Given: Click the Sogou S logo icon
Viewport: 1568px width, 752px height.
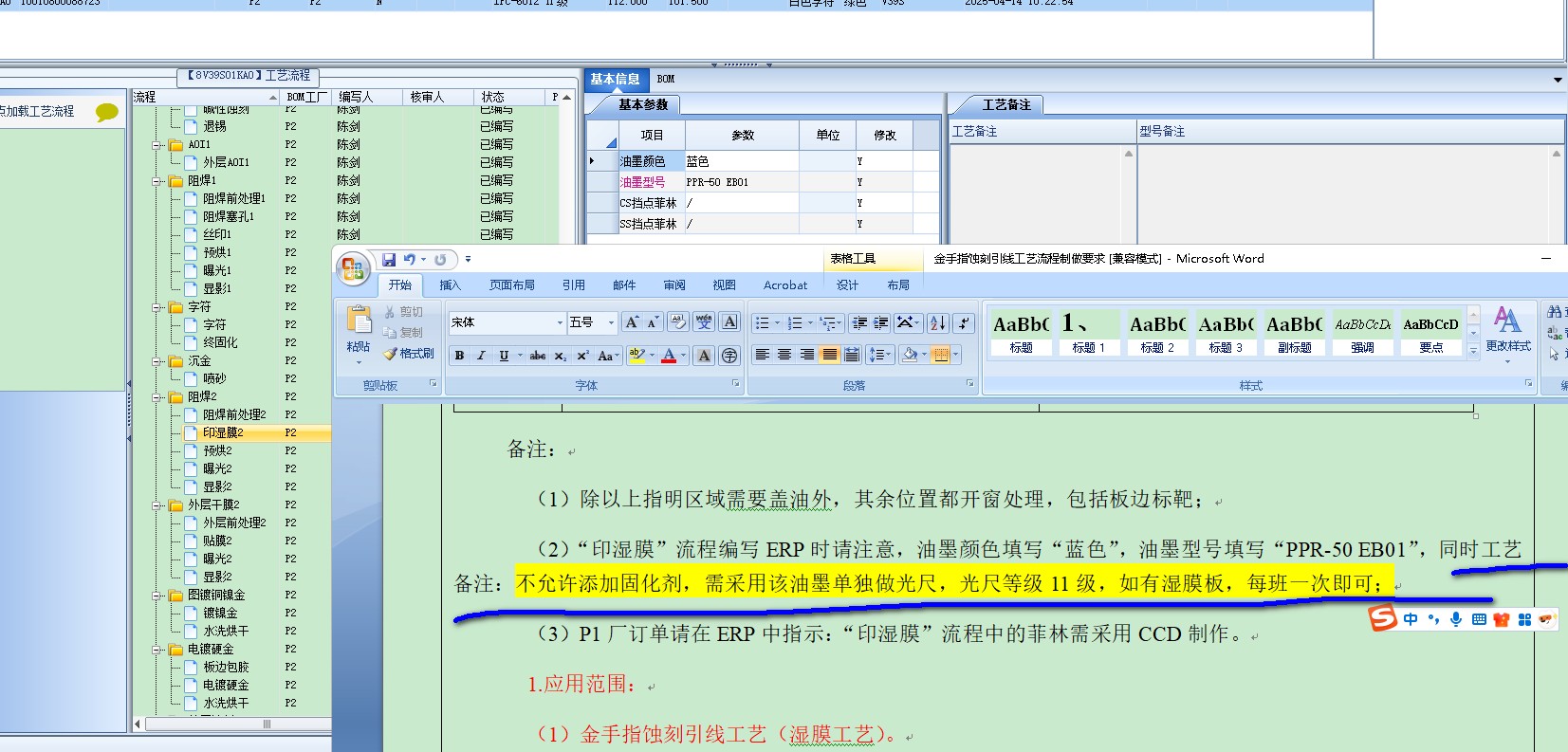Looking at the screenshot, I should (1383, 619).
